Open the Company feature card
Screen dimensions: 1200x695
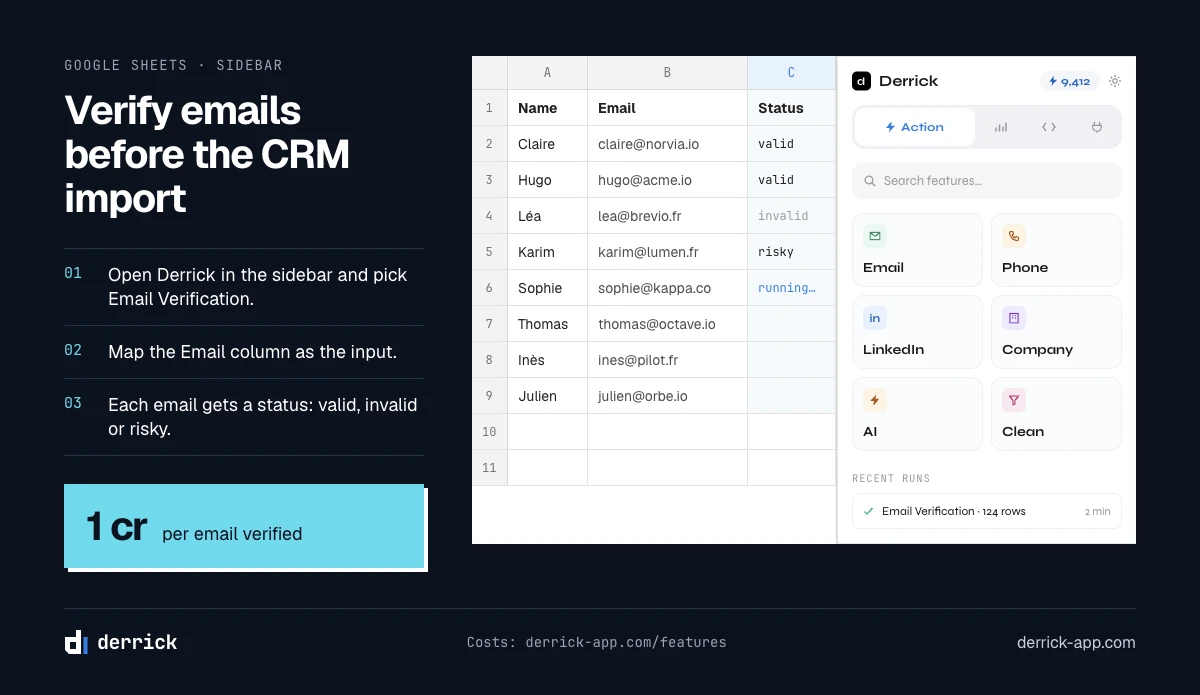[x=1056, y=332]
